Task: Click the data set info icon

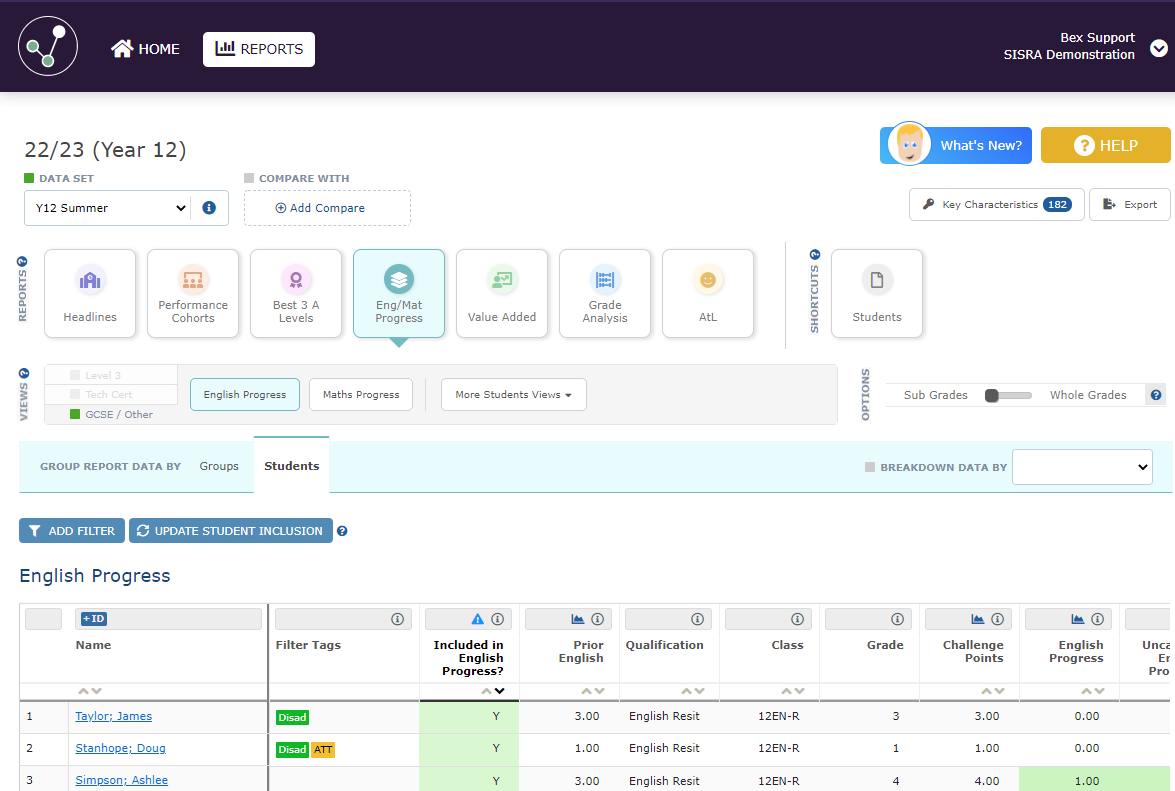Action: 209,208
